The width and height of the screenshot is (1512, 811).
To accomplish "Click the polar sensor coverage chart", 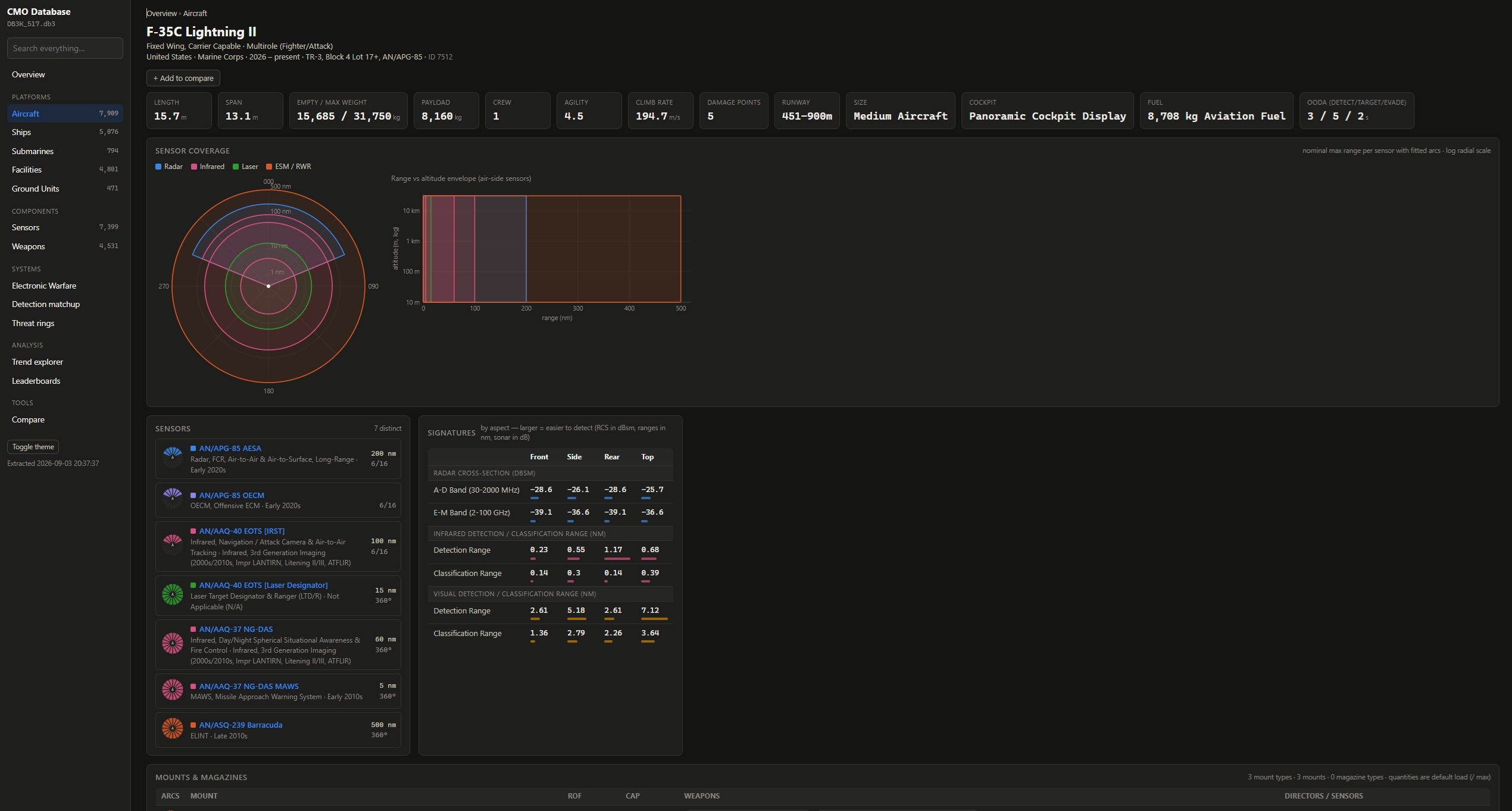I will pyautogui.click(x=268, y=286).
